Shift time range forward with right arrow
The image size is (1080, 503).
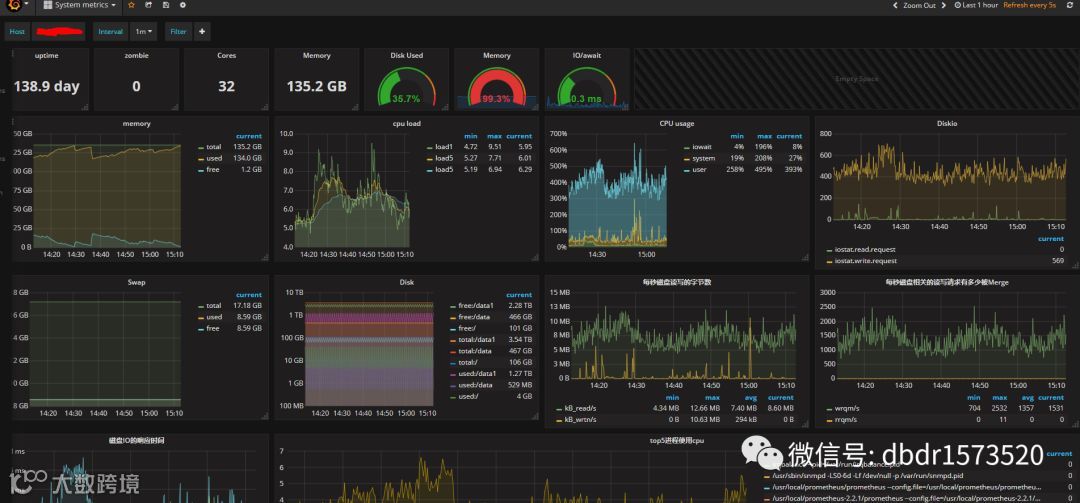[945, 6]
